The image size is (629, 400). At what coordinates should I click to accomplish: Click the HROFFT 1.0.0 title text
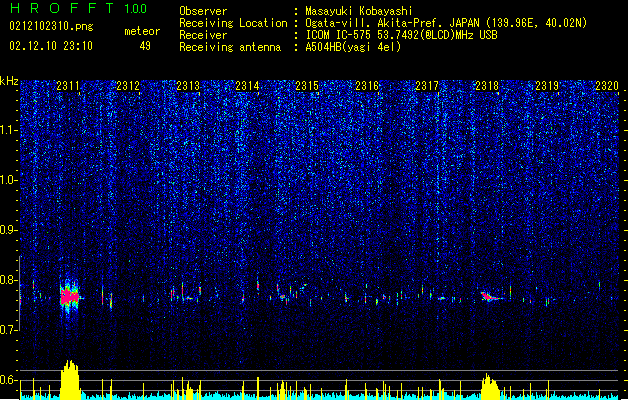(78, 8)
